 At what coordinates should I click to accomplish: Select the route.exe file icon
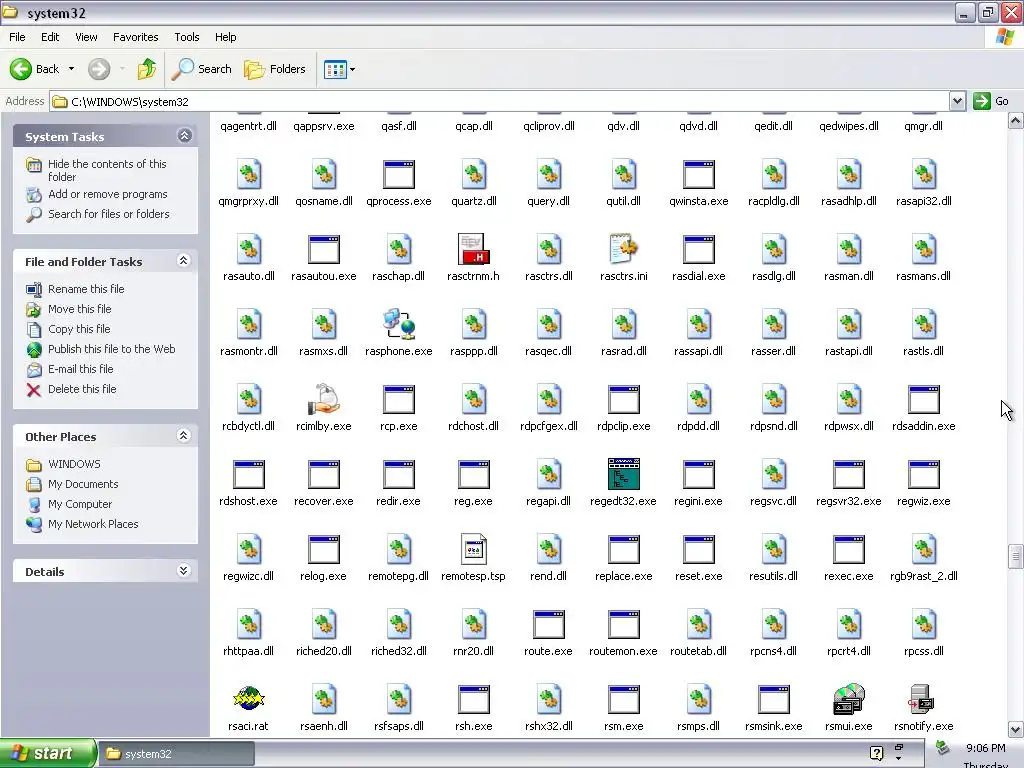[x=549, y=624]
